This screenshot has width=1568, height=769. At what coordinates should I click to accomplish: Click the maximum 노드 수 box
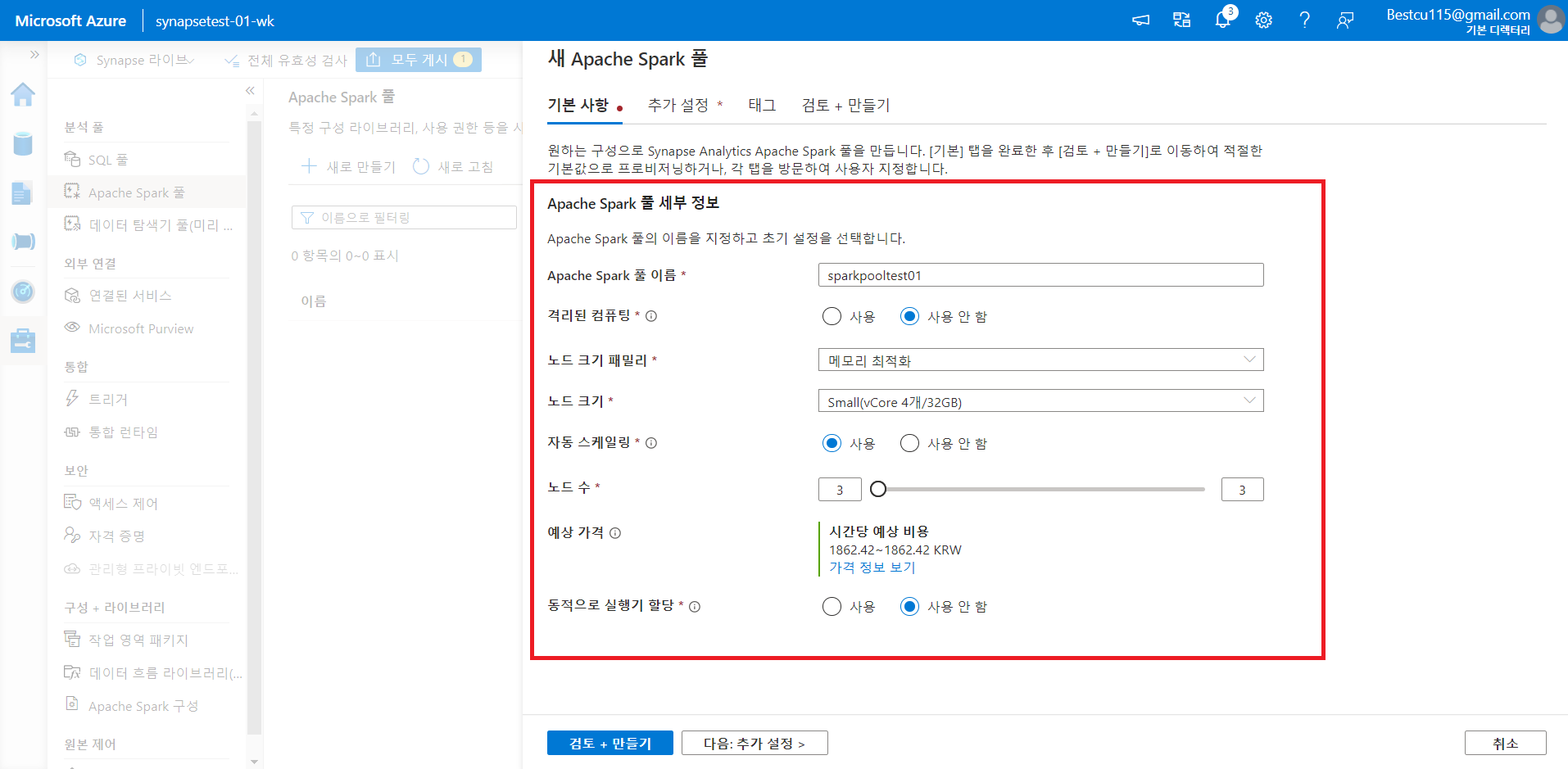click(x=1242, y=489)
